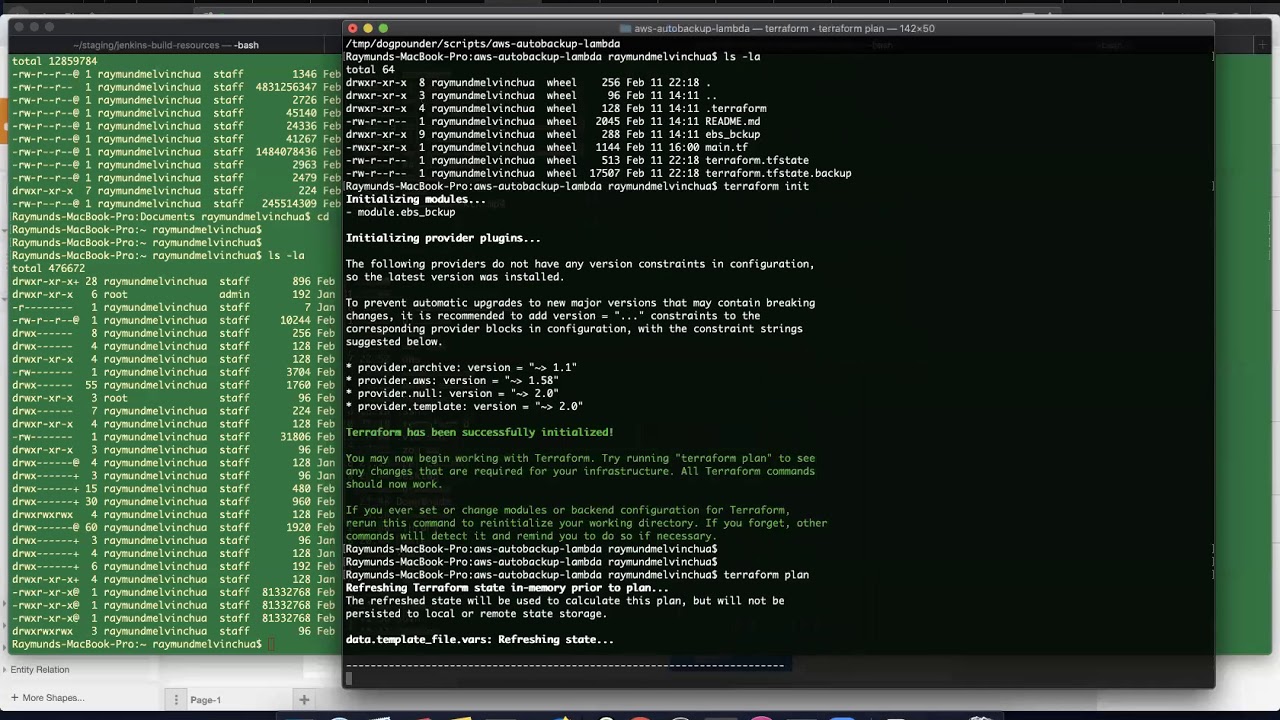Open Page-1 tab in the diagram editor
Viewport: 1280px width, 720px height.
[x=205, y=700]
